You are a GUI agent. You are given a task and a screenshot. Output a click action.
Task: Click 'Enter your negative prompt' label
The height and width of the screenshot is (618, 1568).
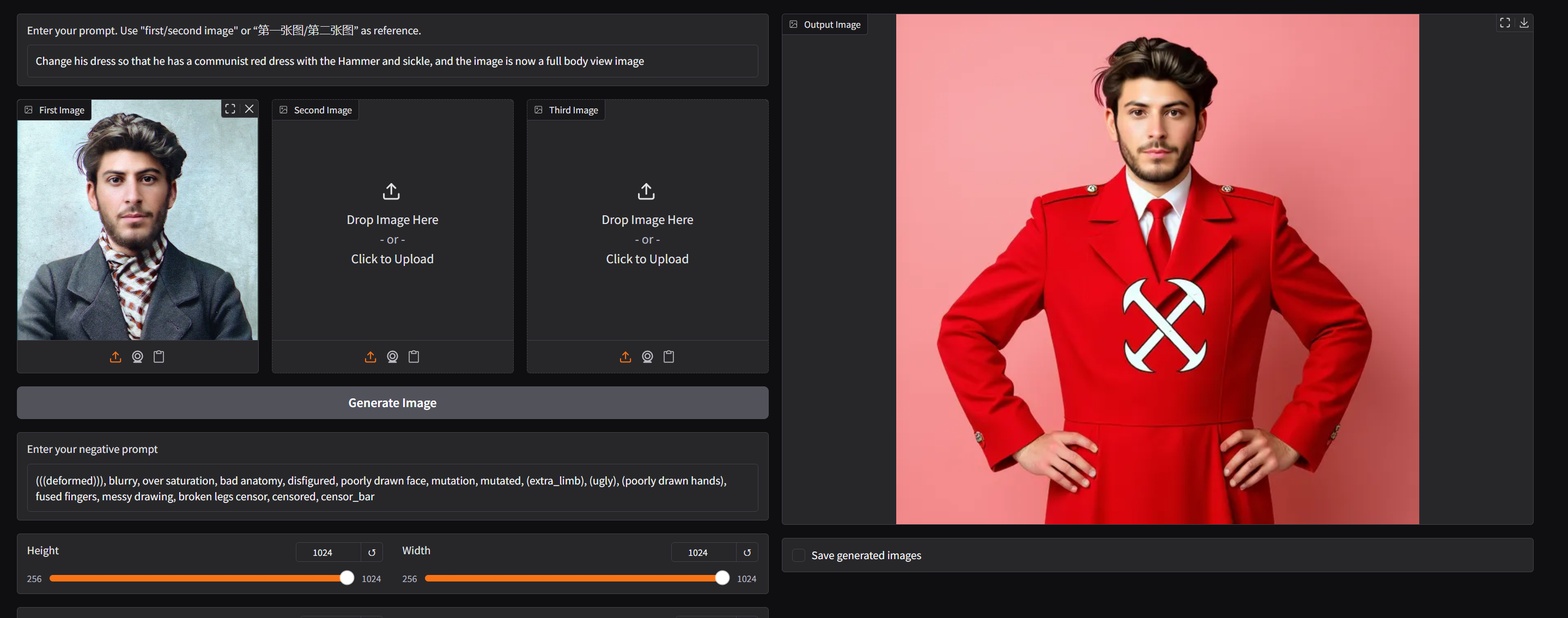pyautogui.click(x=92, y=449)
